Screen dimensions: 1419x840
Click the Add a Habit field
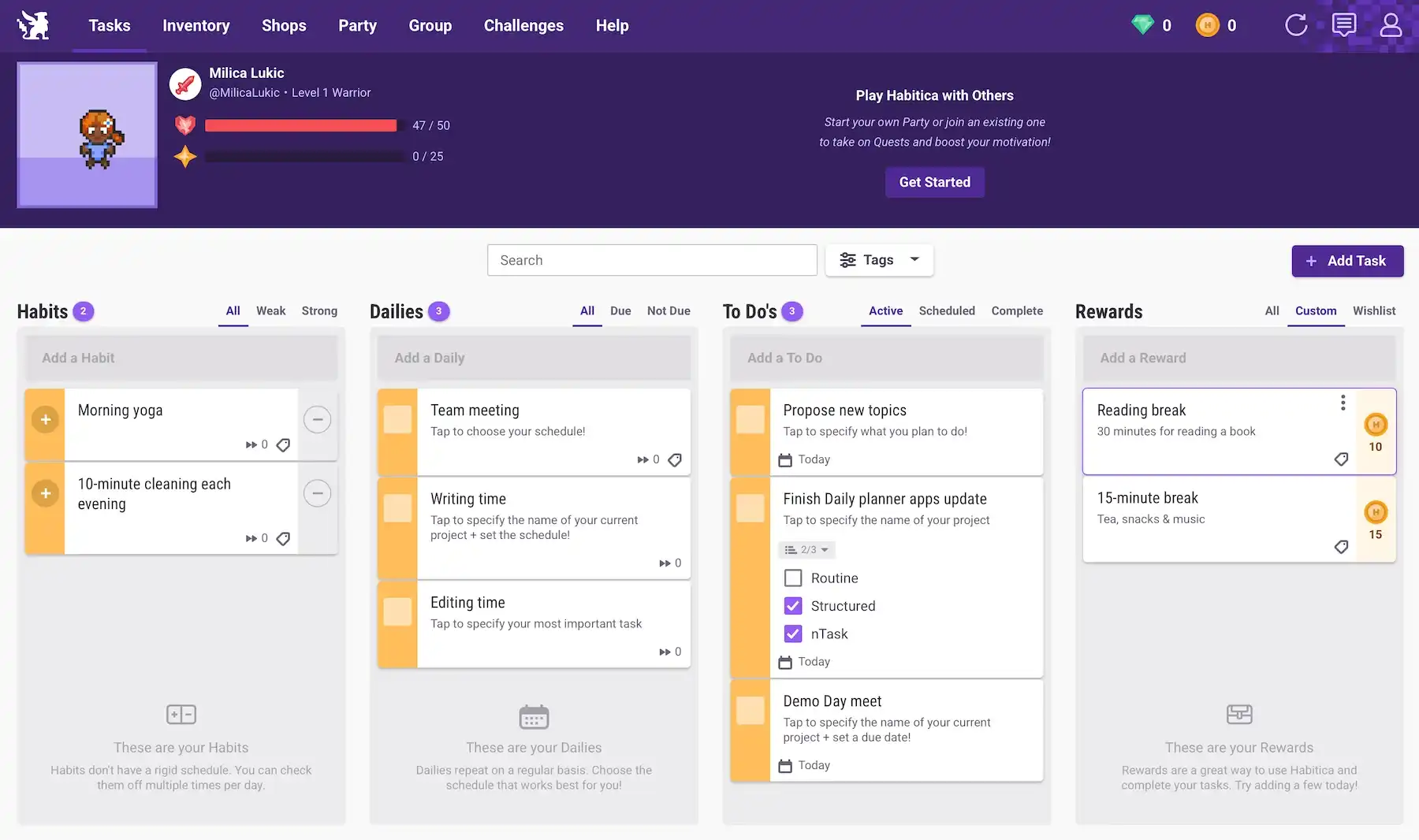(x=181, y=358)
